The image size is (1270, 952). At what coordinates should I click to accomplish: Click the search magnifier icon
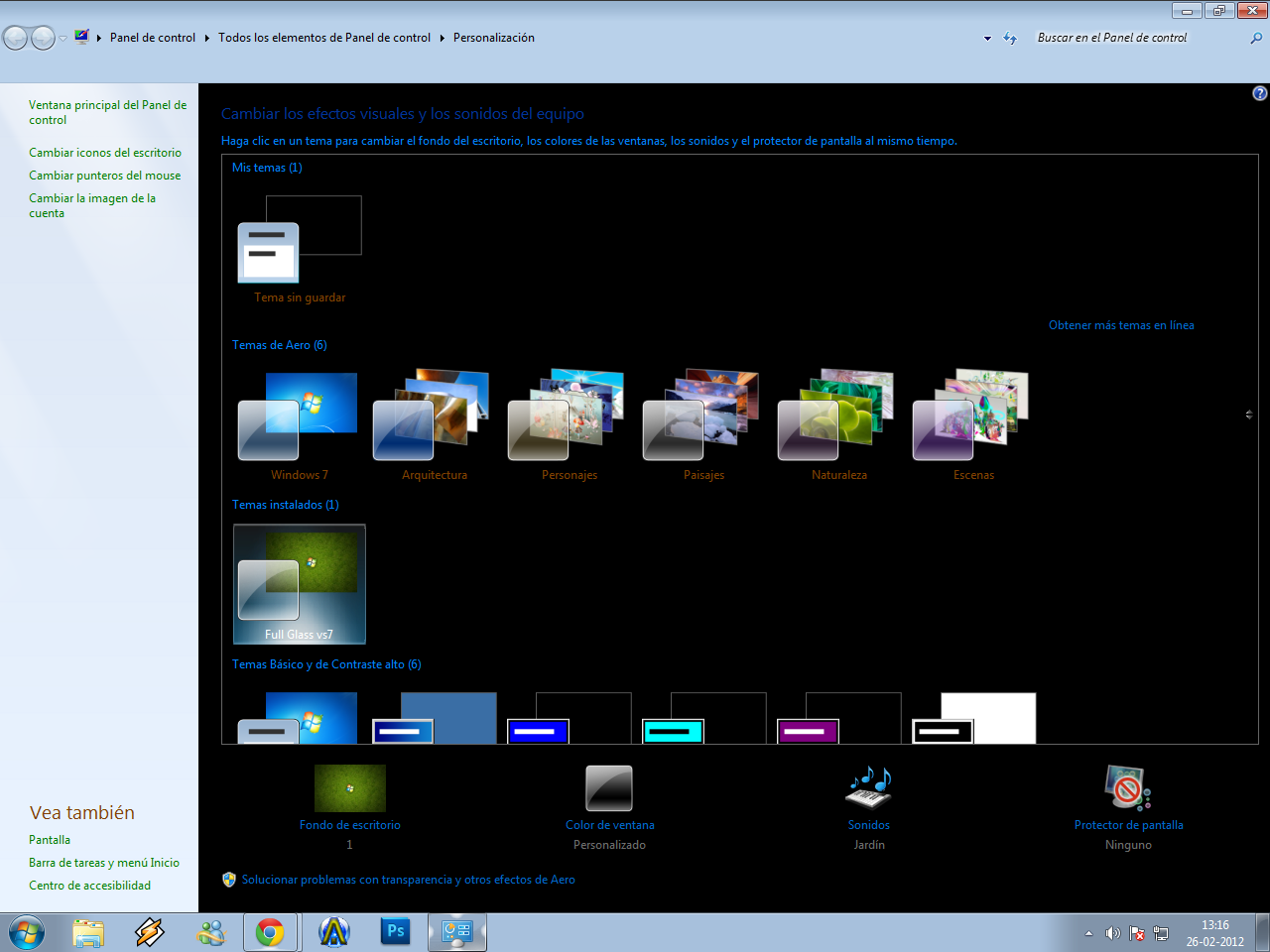pyautogui.click(x=1256, y=38)
